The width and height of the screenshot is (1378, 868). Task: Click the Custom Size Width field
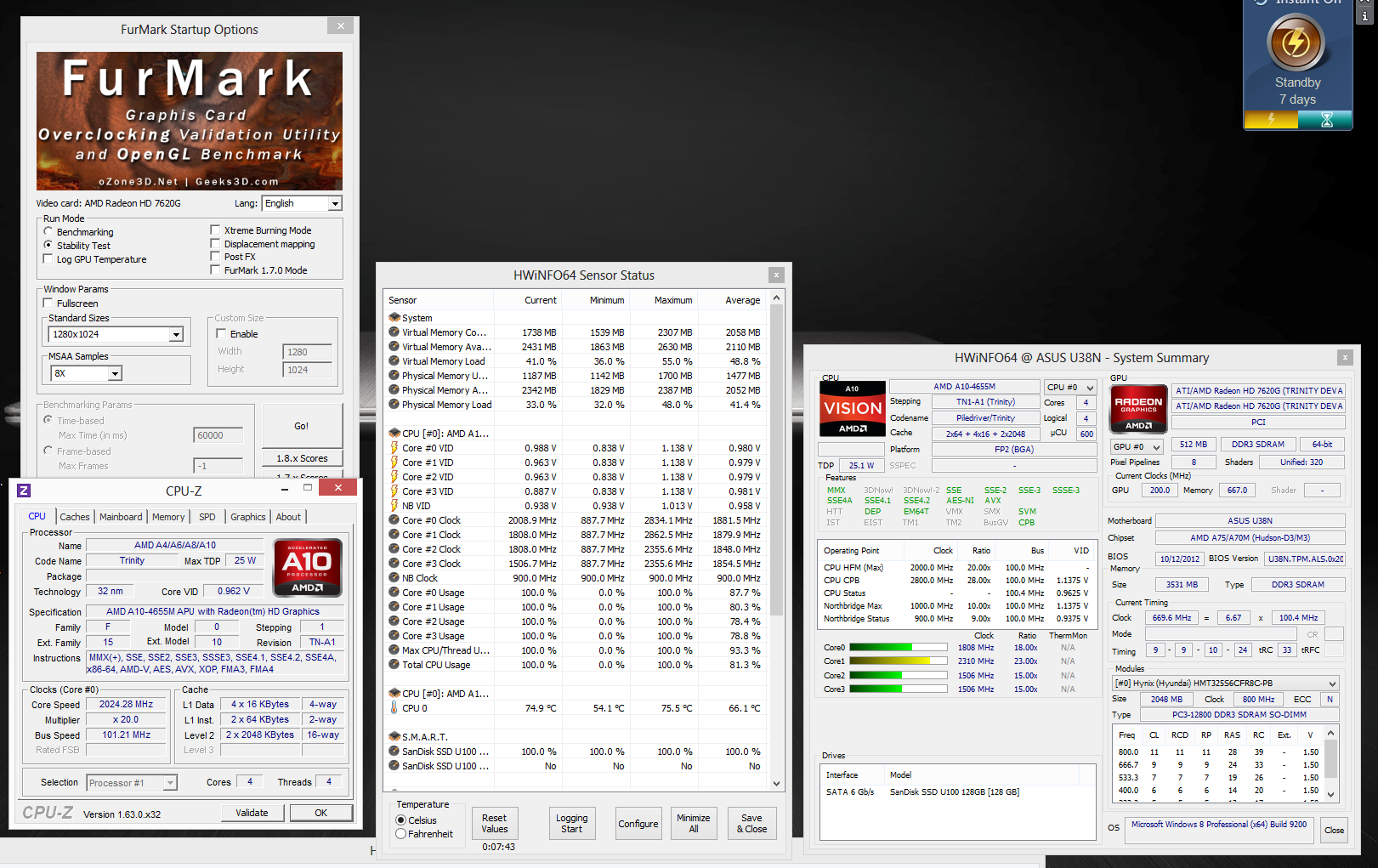(307, 352)
